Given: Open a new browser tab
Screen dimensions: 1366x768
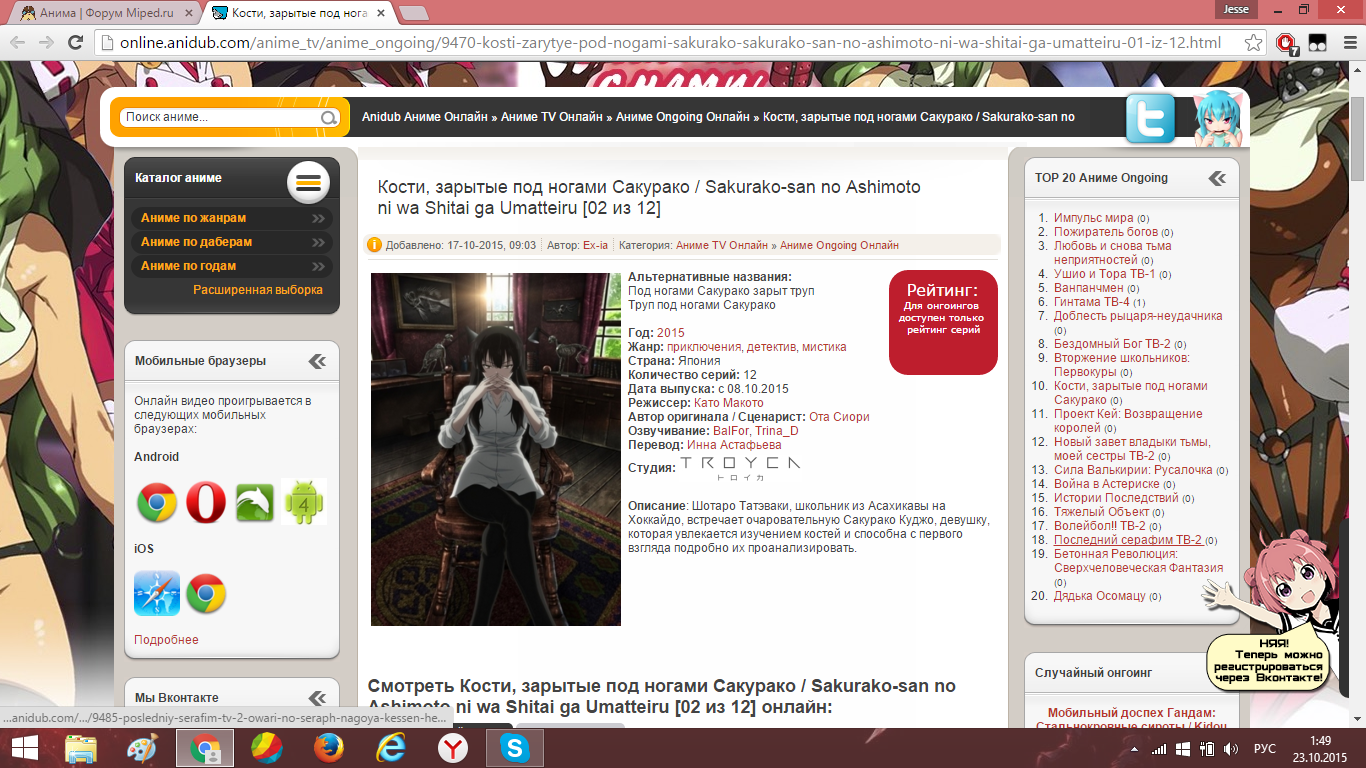Looking at the screenshot, I should (x=414, y=13).
